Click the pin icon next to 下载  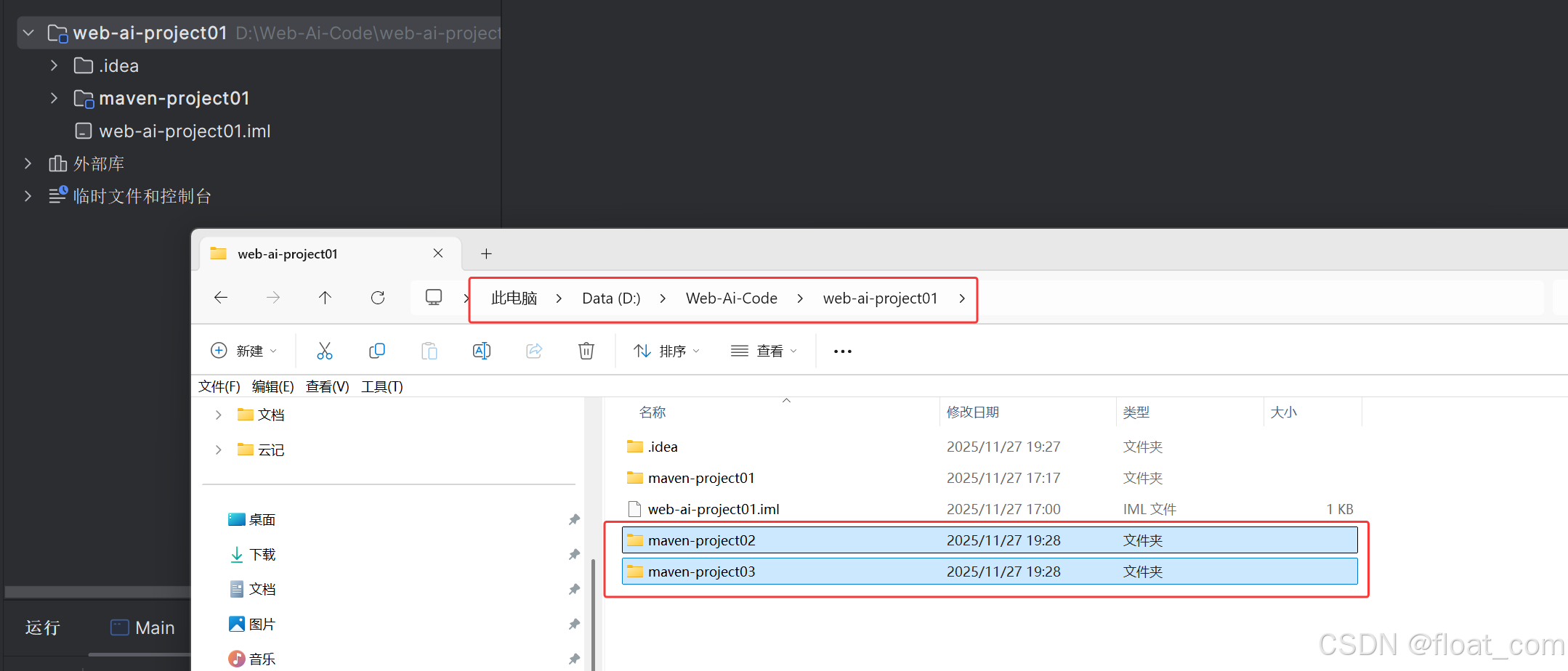pos(574,555)
